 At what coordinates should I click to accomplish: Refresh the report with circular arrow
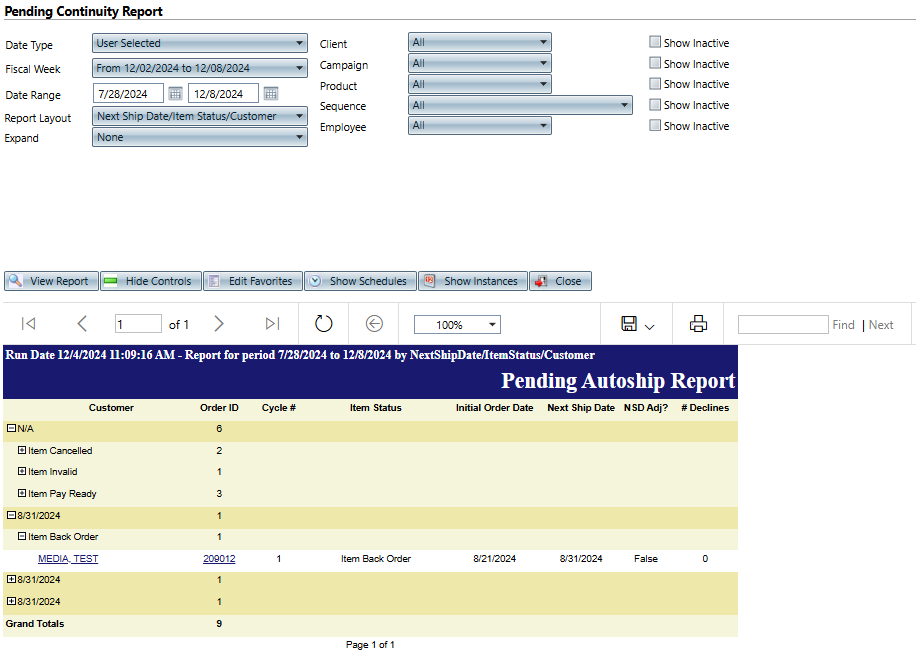323,324
